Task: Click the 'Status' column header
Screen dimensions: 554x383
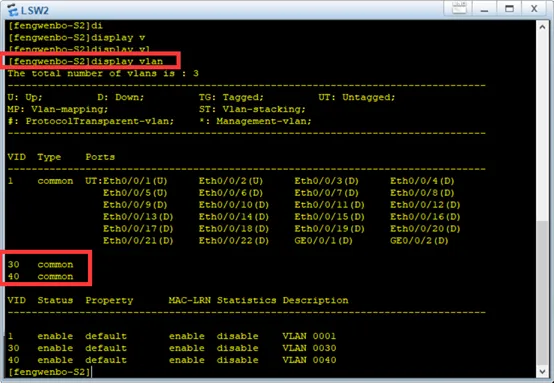Action: (55, 300)
